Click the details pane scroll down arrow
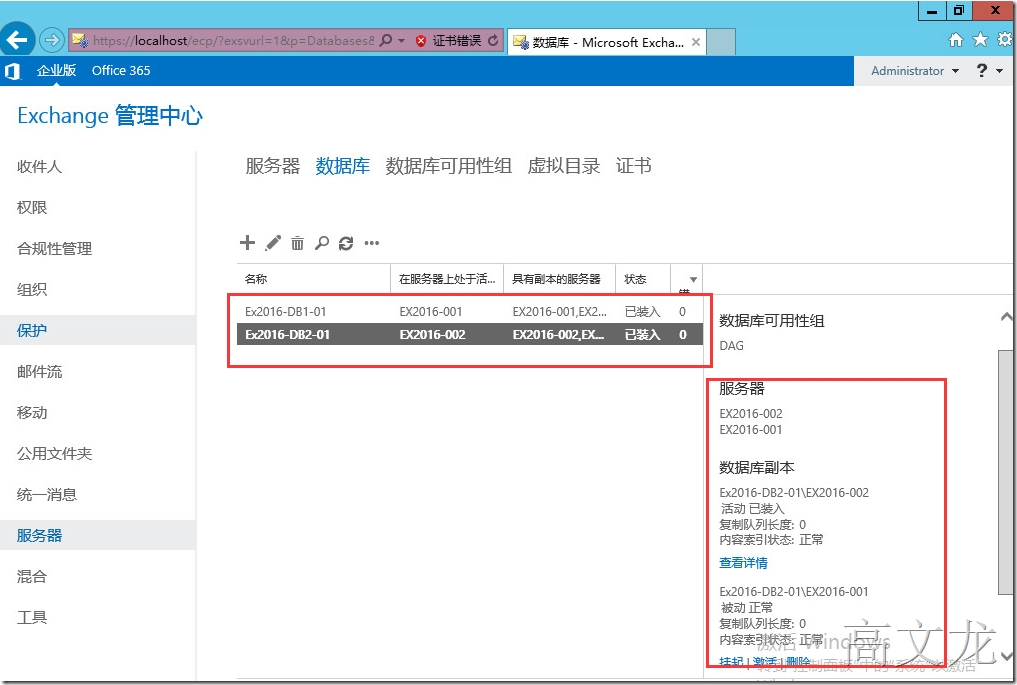Viewport: 1017px width, 685px height. (1006, 655)
